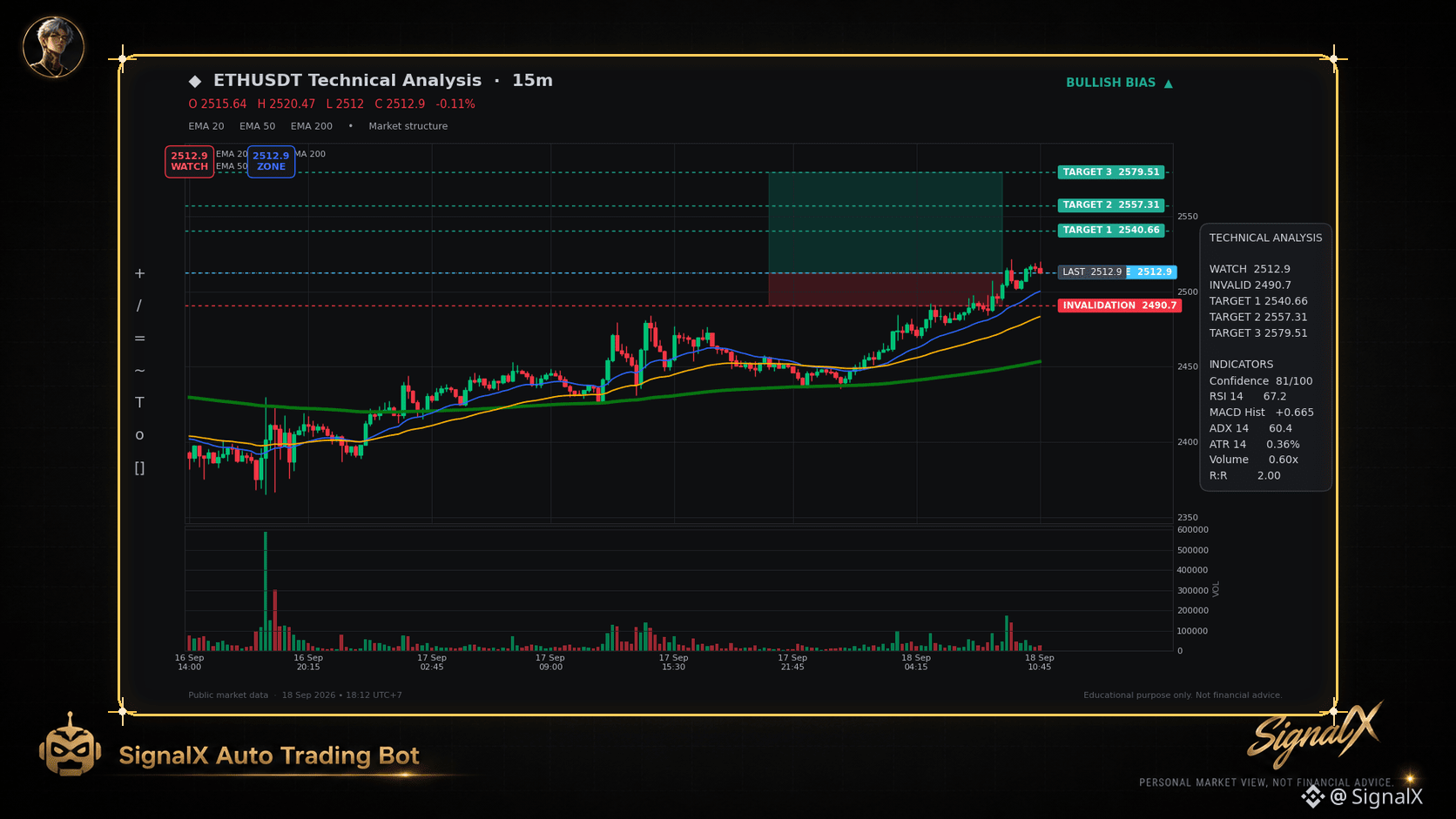Toggle the EMA 20 legend item

tap(206, 126)
